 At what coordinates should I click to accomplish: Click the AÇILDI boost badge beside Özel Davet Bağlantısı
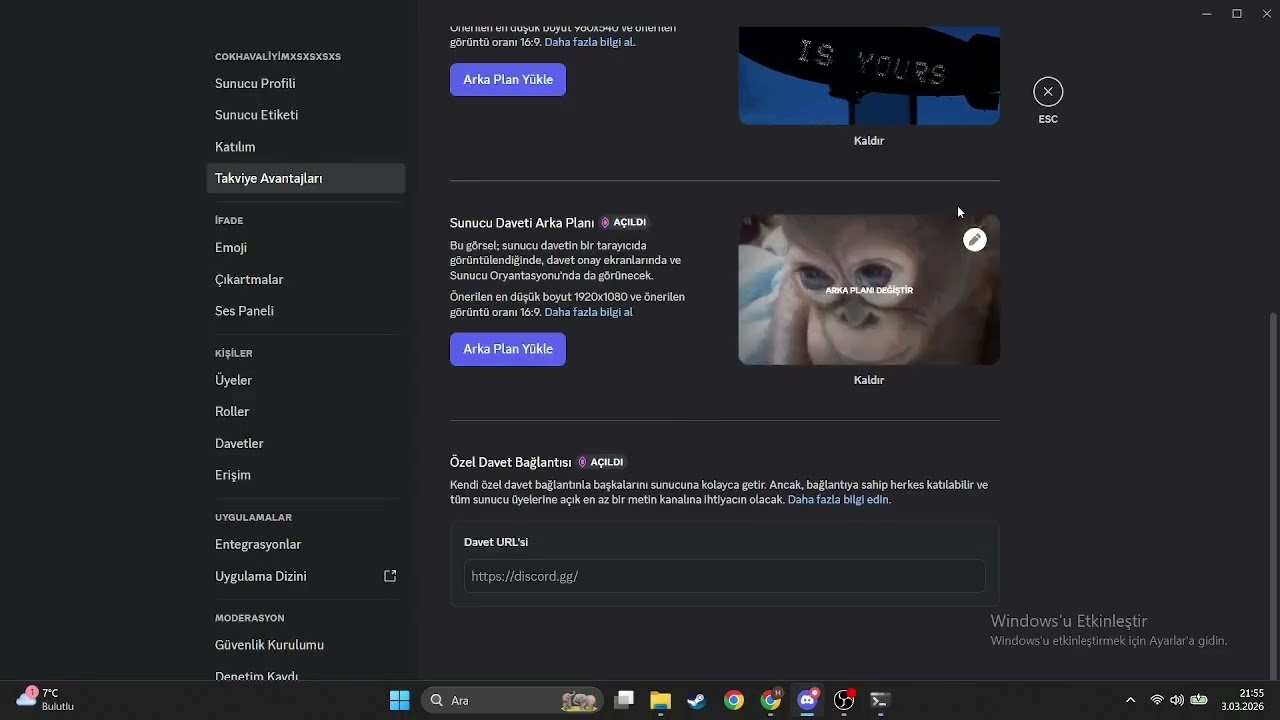tap(601, 462)
